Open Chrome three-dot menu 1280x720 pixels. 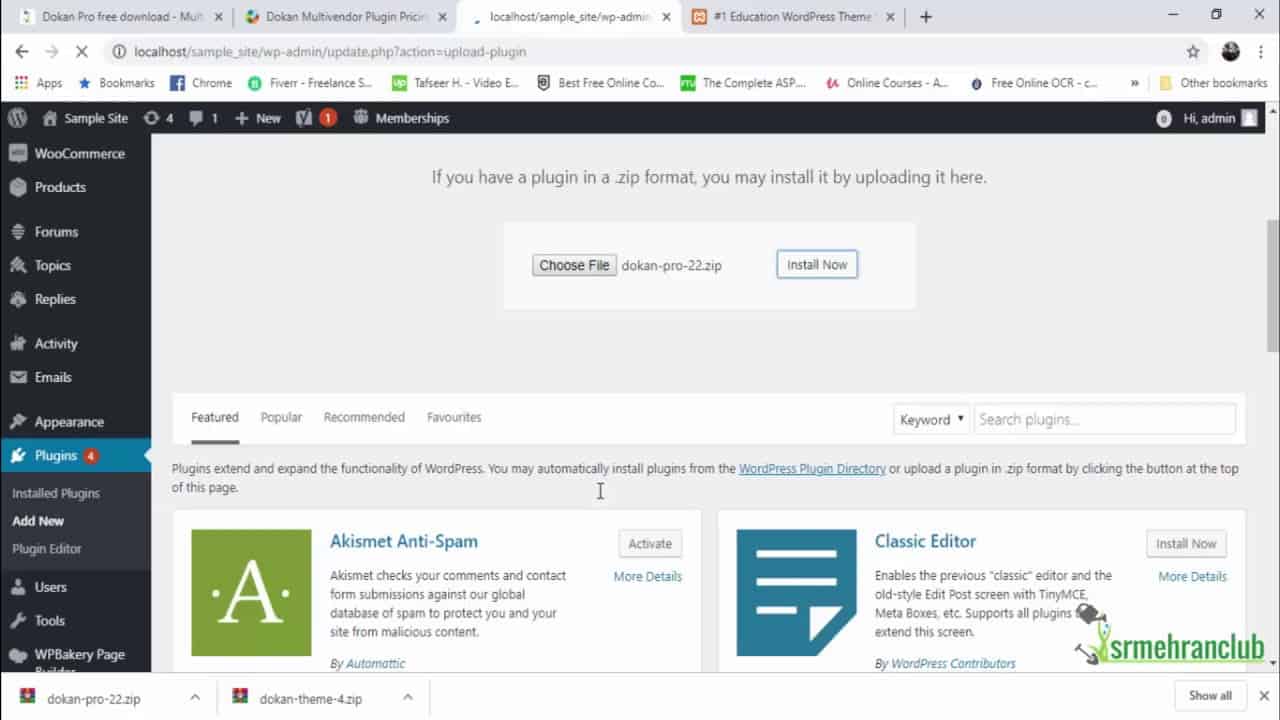pyautogui.click(x=1261, y=51)
